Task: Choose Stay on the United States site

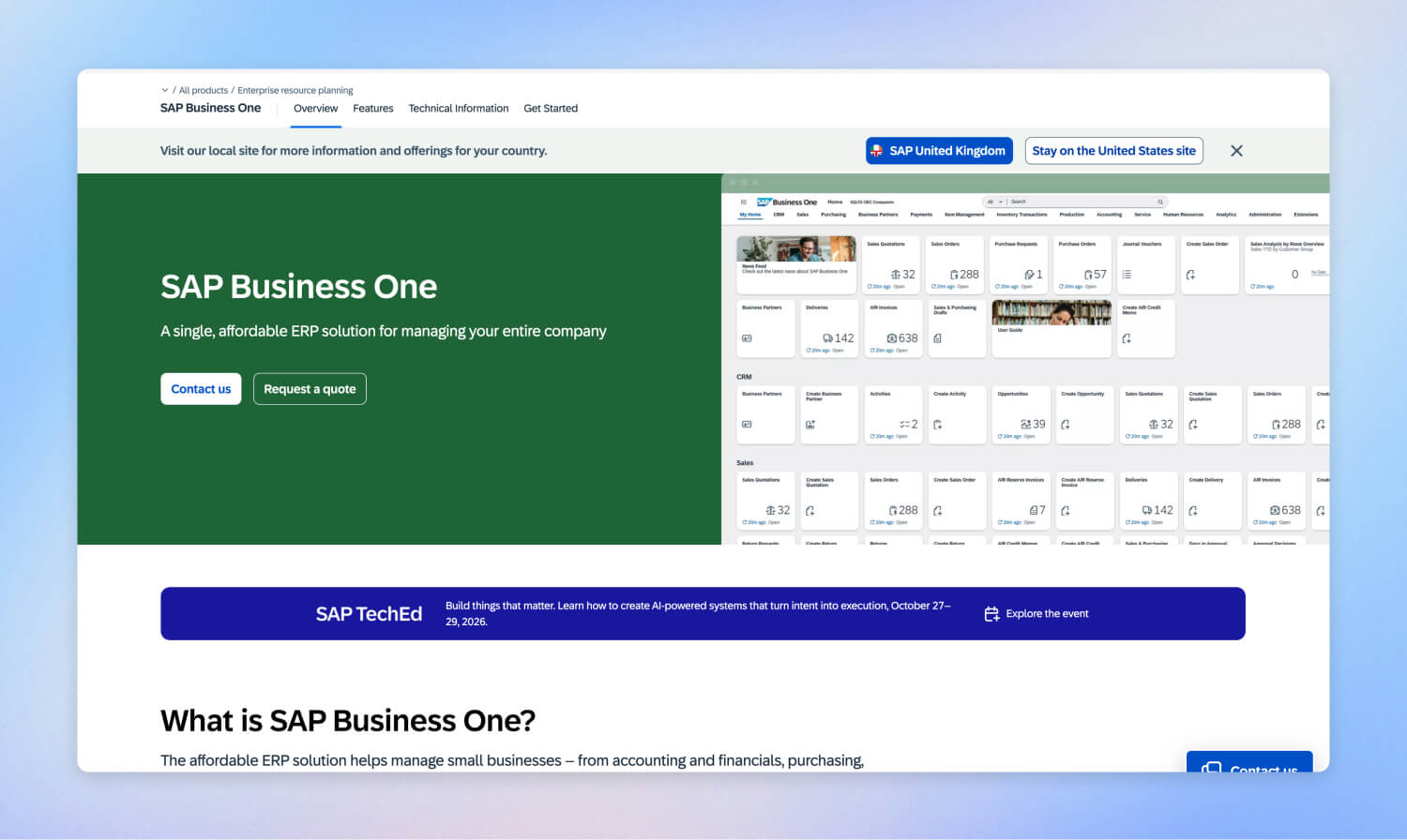Action: (x=1114, y=151)
